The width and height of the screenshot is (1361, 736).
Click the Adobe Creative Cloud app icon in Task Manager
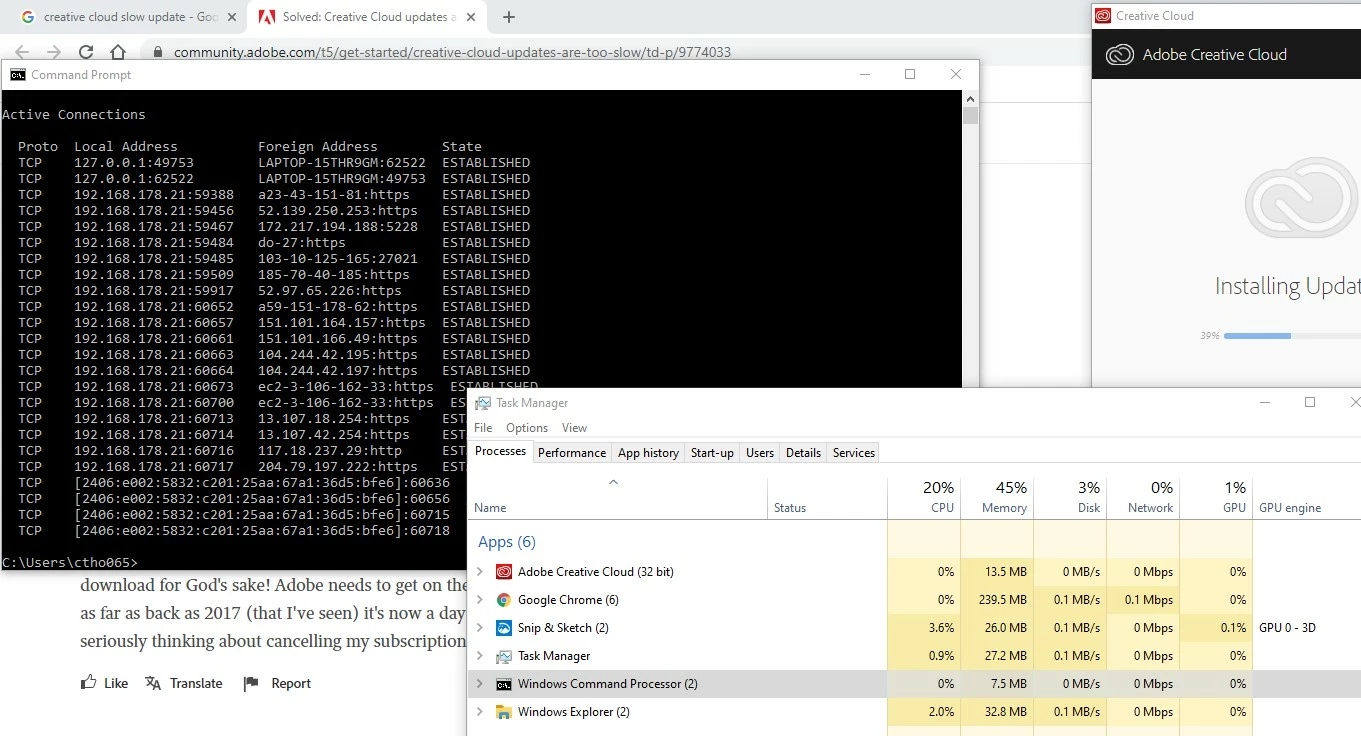click(x=504, y=572)
